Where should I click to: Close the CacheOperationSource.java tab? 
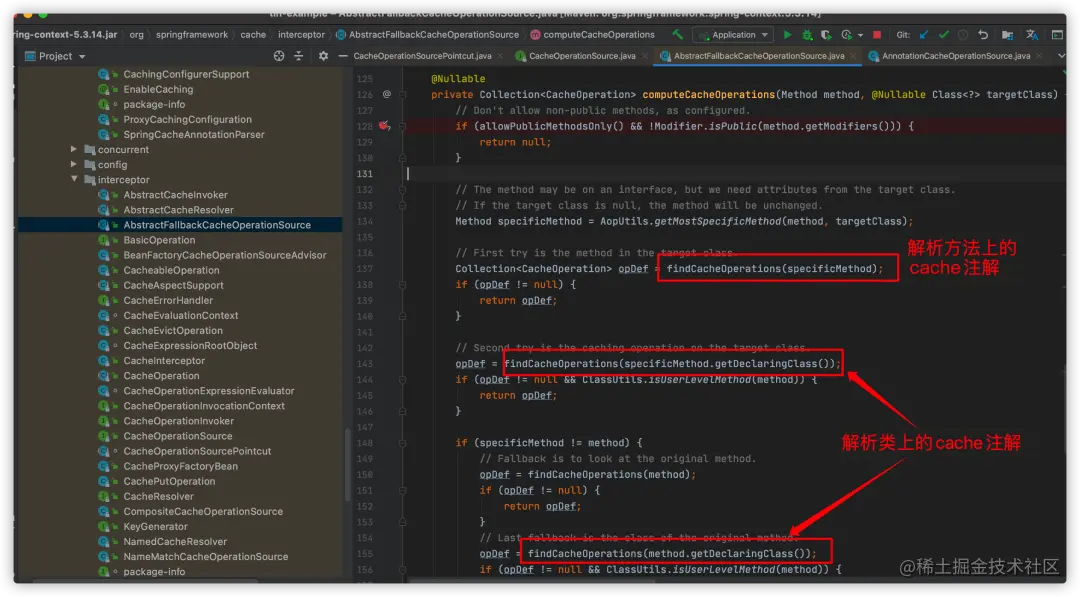point(645,56)
